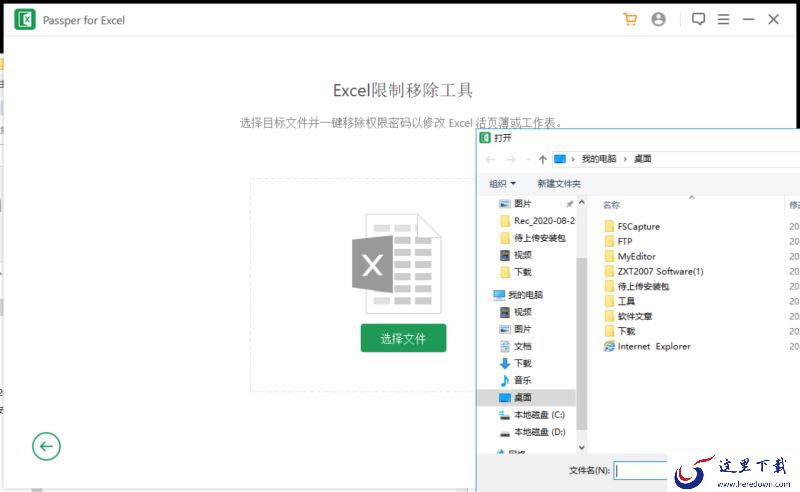Click 新建文件夹 button
The height and width of the screenshot is (492, 800).
[559, 184]
